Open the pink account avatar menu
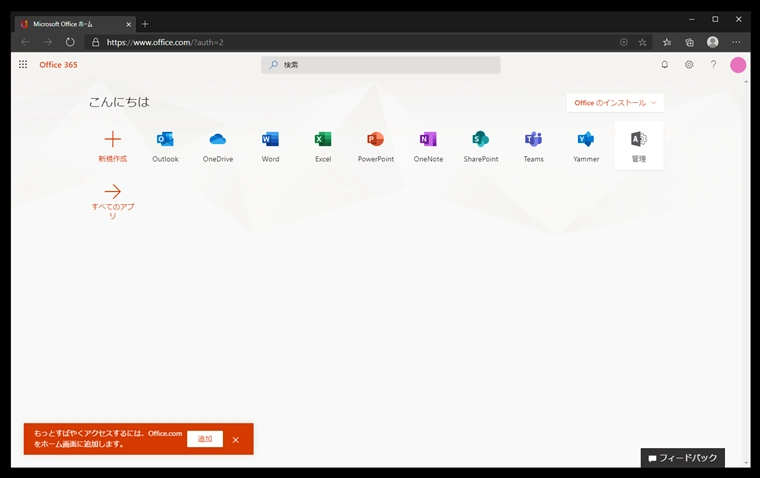The height and width of the screenshot is (478, 760). [738, 65]
